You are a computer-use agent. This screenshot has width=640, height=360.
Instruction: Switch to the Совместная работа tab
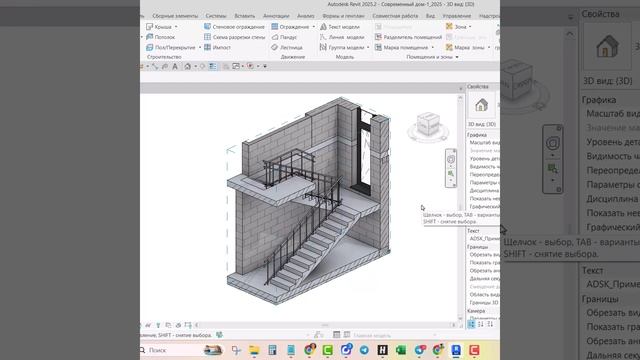pos(395,16)
